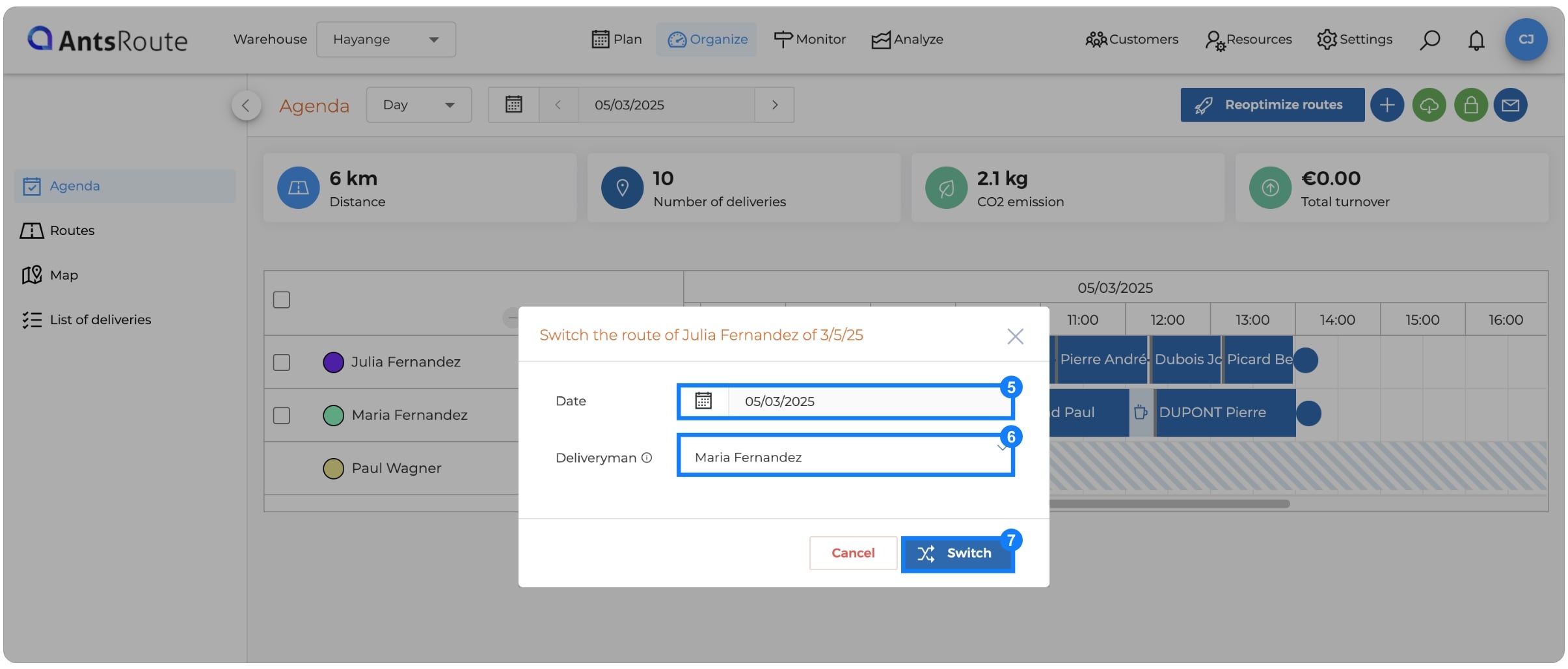Click the end marker of Maria's route
Screen dimensions: 1568x669
1308,413
